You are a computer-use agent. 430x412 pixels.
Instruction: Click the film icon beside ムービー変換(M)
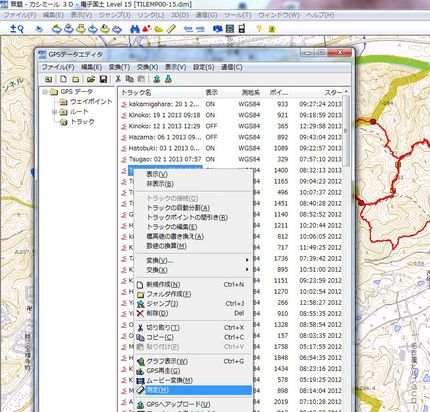140,381
